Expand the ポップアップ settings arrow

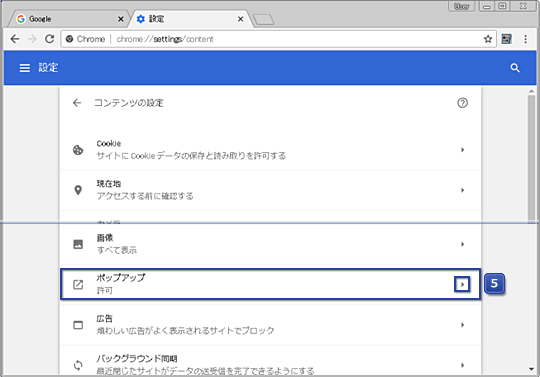[x=462, y=284]
